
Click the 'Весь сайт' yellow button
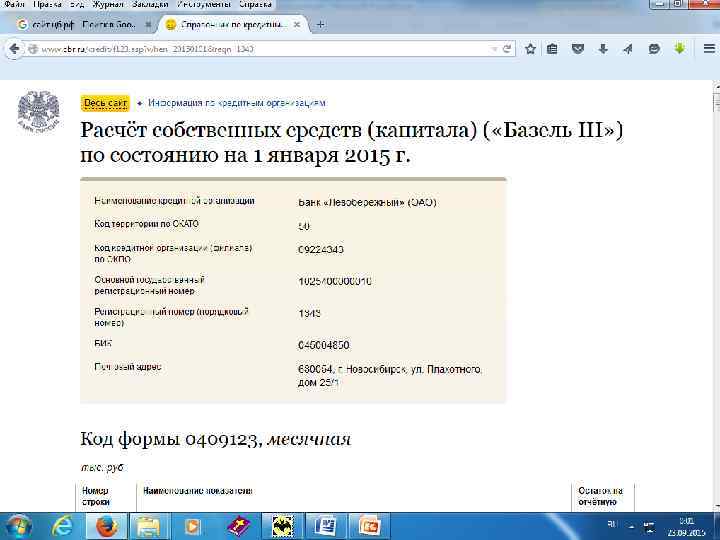pyautogui.click(x=105, y=103)
